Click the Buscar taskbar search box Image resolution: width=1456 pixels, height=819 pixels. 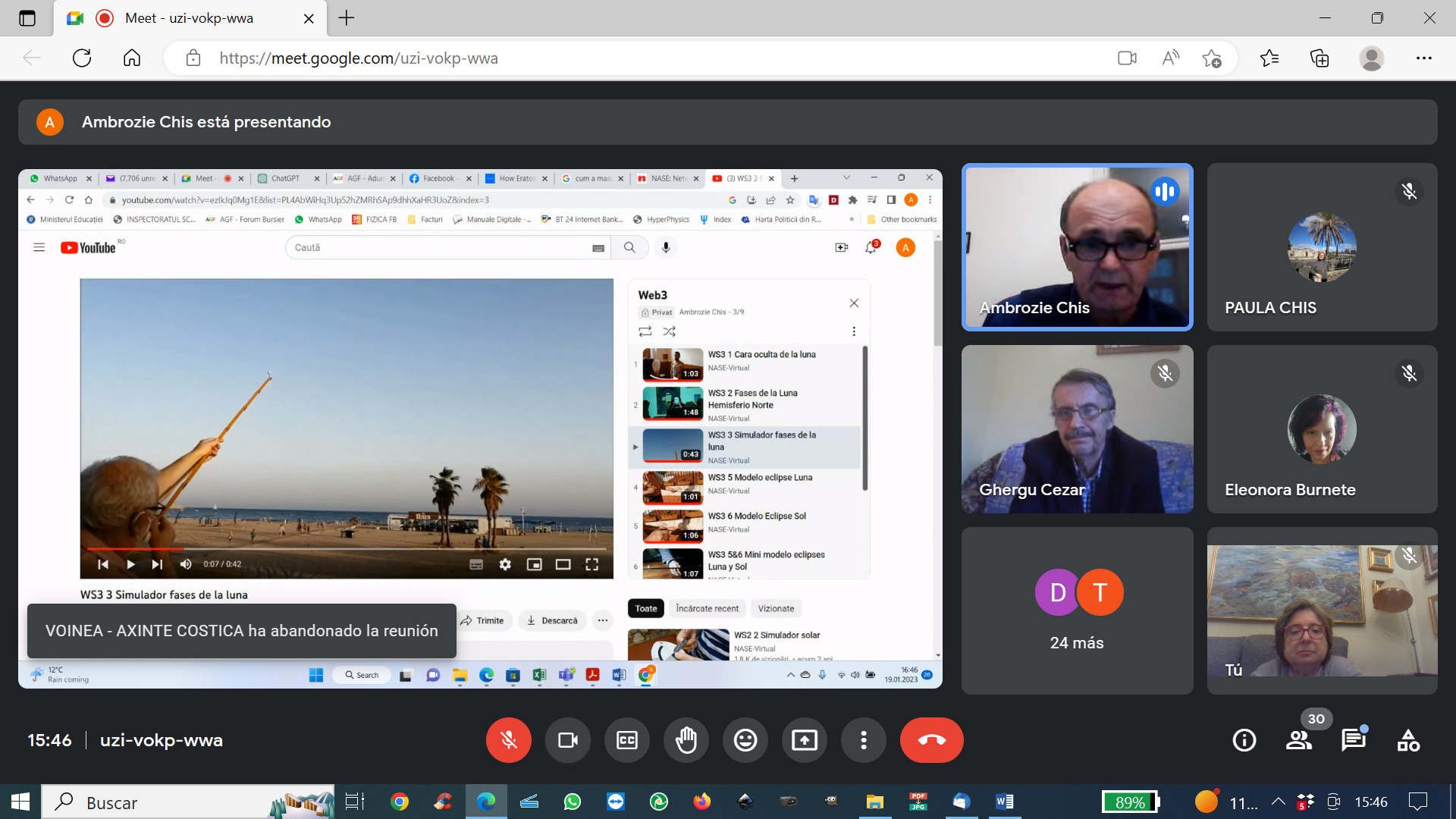point(188,802)
